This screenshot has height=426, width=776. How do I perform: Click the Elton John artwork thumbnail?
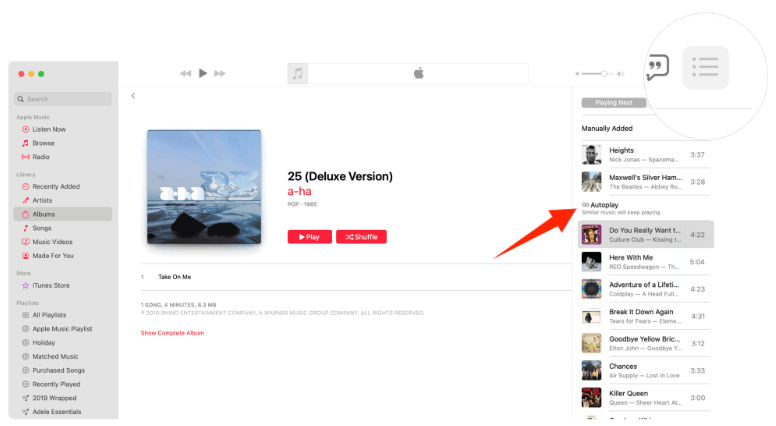(591, 344)
